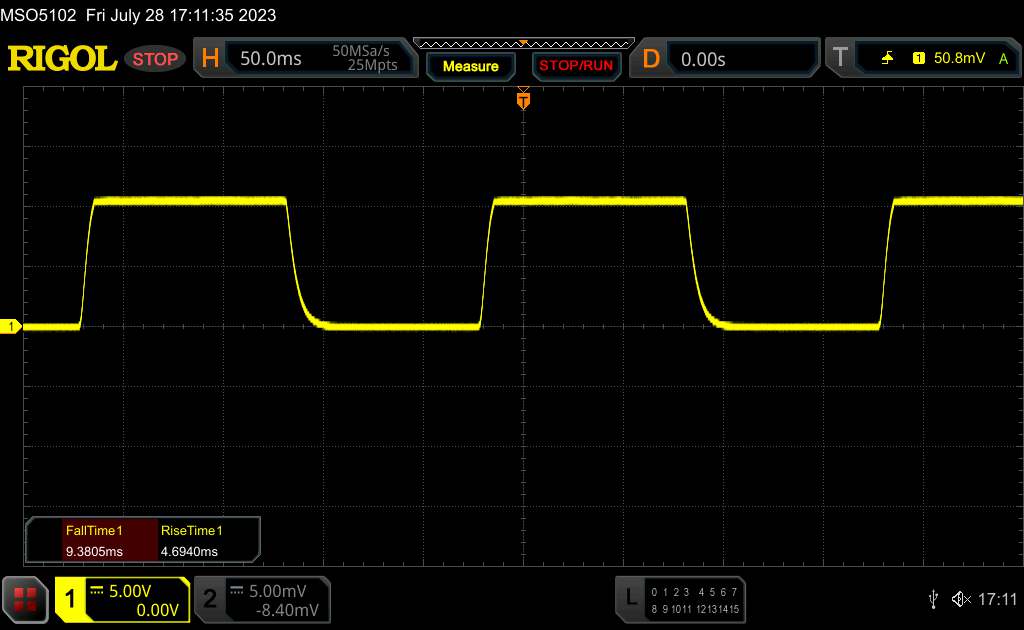Image resolution: width=1024 pixels, height=630 pixels.
Task: Click the orange T trigger position marker
Action: 523,100
